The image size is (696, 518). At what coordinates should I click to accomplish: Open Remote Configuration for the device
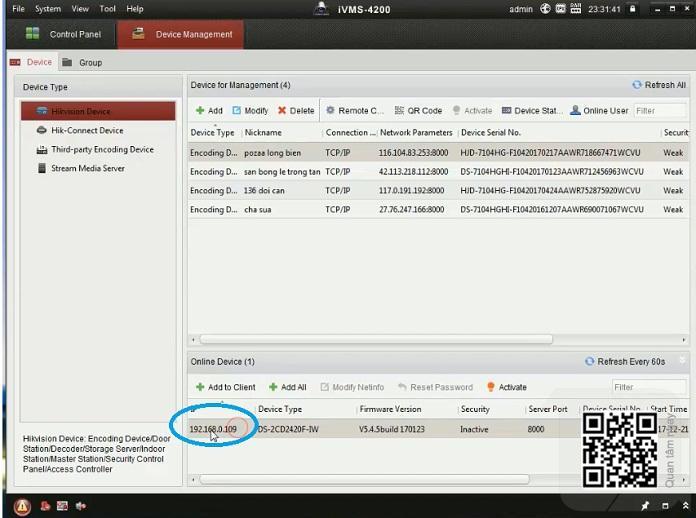coord(354,111)
